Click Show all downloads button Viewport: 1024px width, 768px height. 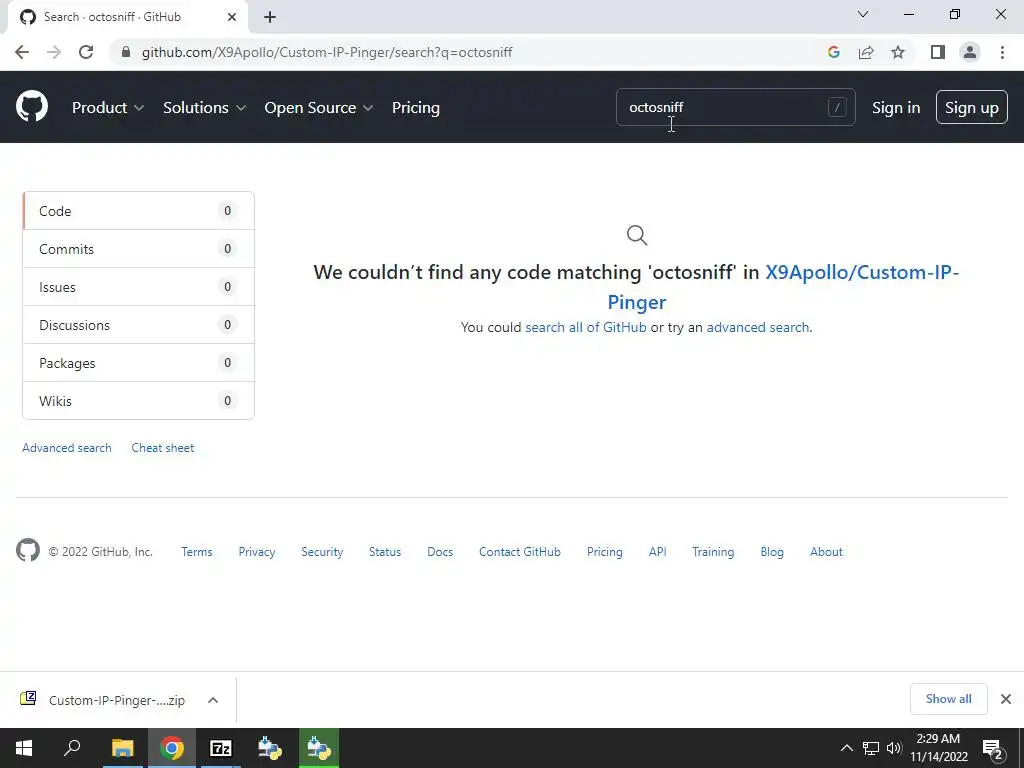(948, 699)
